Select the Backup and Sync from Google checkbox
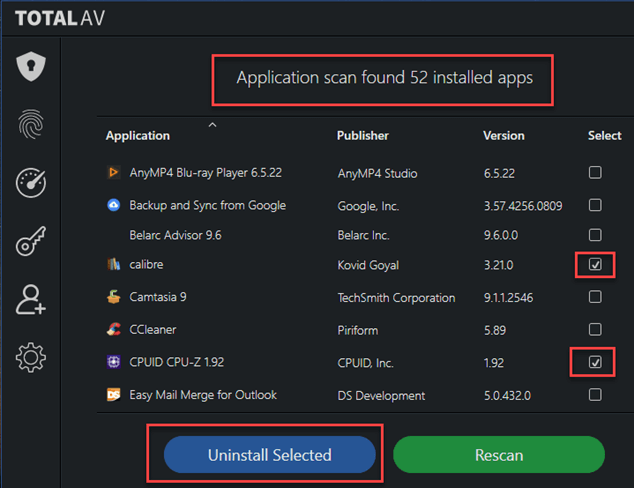634x488 pixels. (595, 205)
